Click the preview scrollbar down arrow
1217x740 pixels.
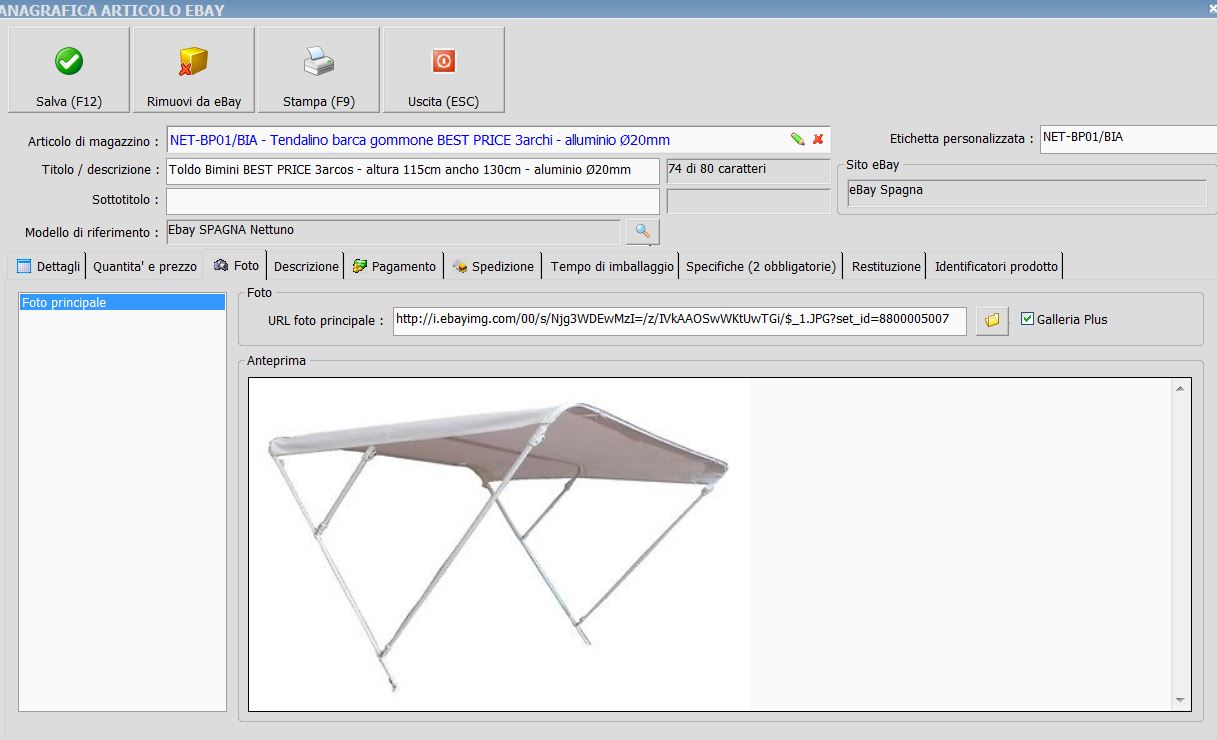tap(1181, 700)
